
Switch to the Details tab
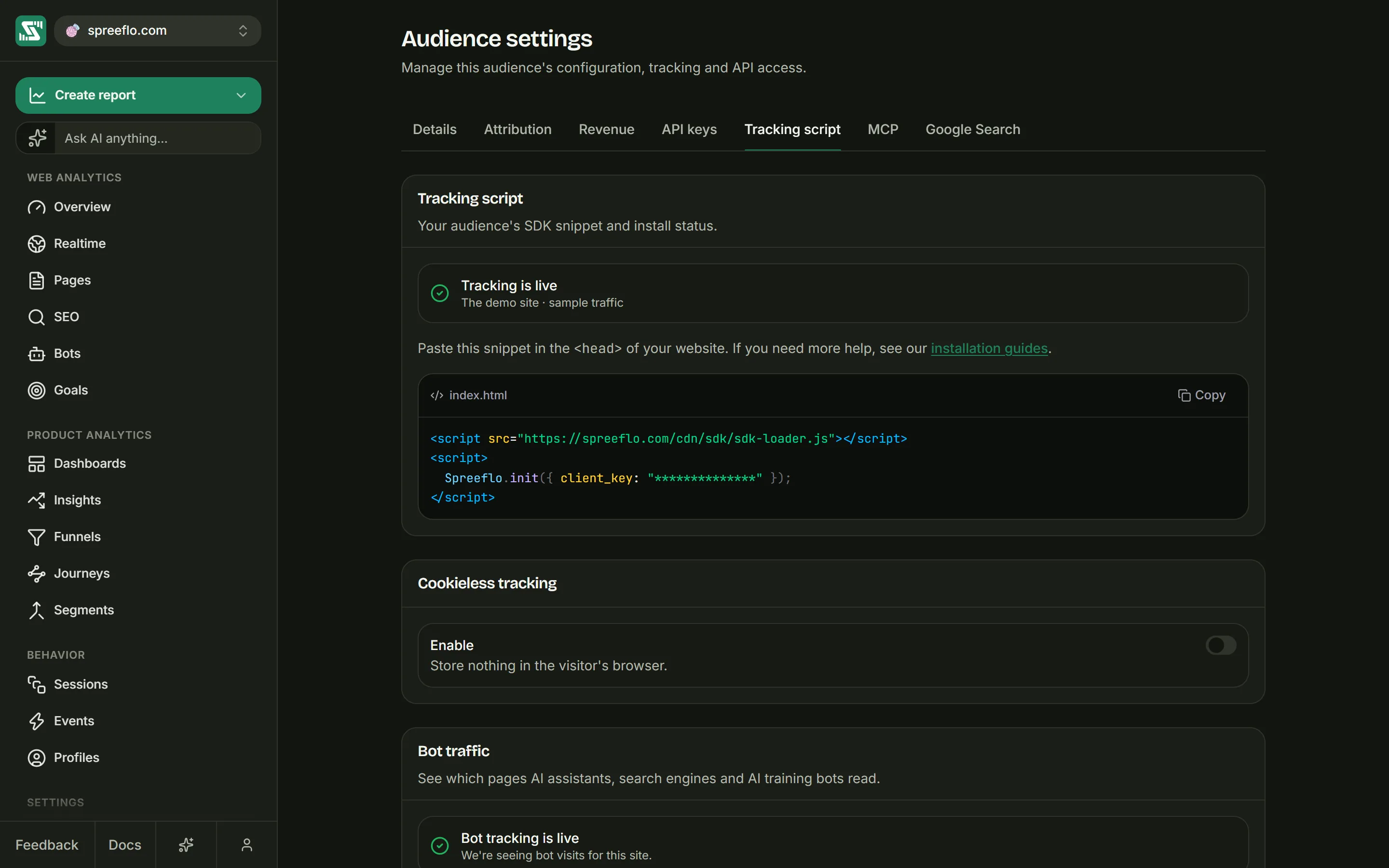click(435, 129)
